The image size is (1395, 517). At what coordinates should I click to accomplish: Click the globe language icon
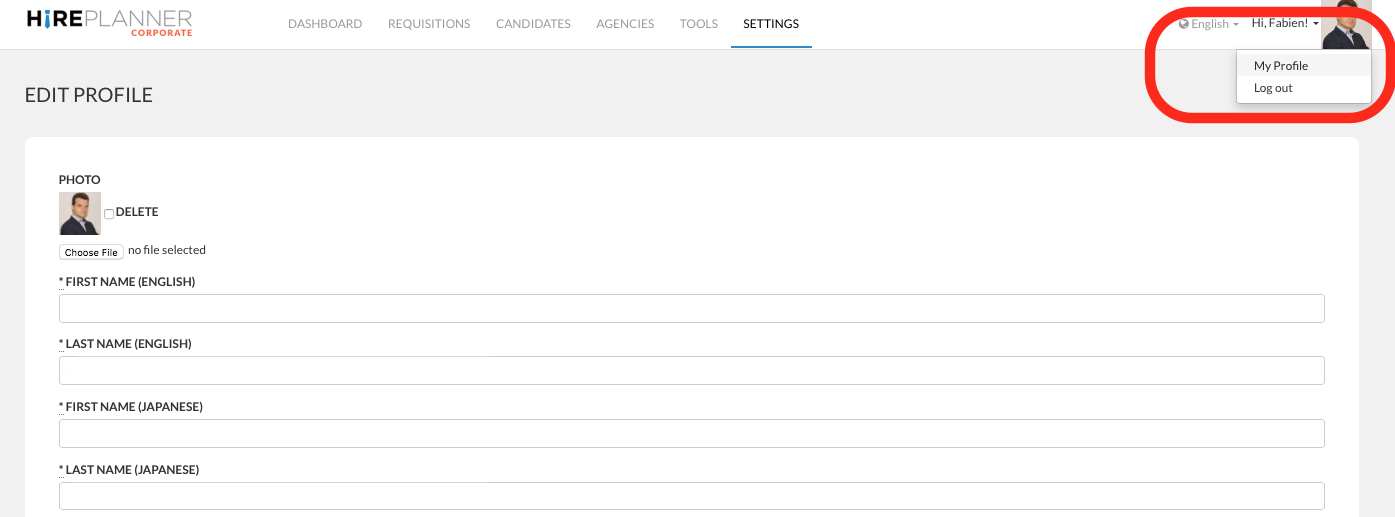coord(1184,24)
